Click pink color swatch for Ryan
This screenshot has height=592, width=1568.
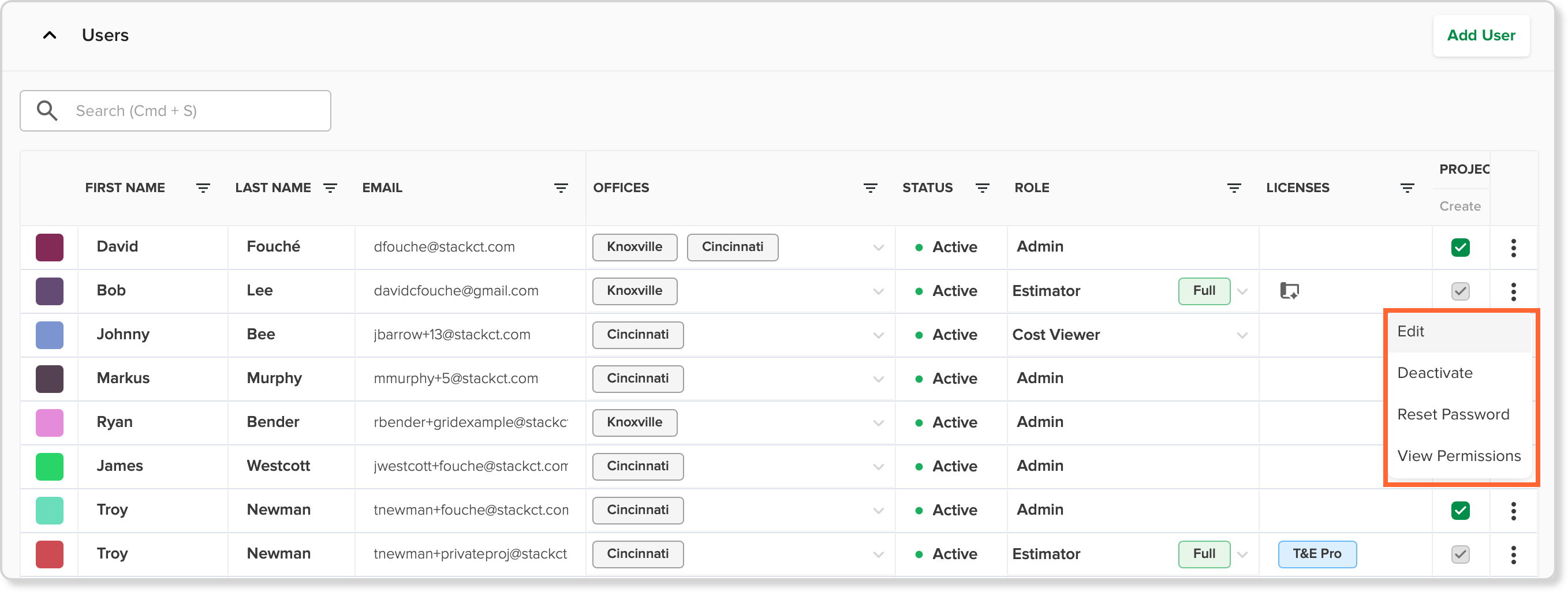pos(49,422)
